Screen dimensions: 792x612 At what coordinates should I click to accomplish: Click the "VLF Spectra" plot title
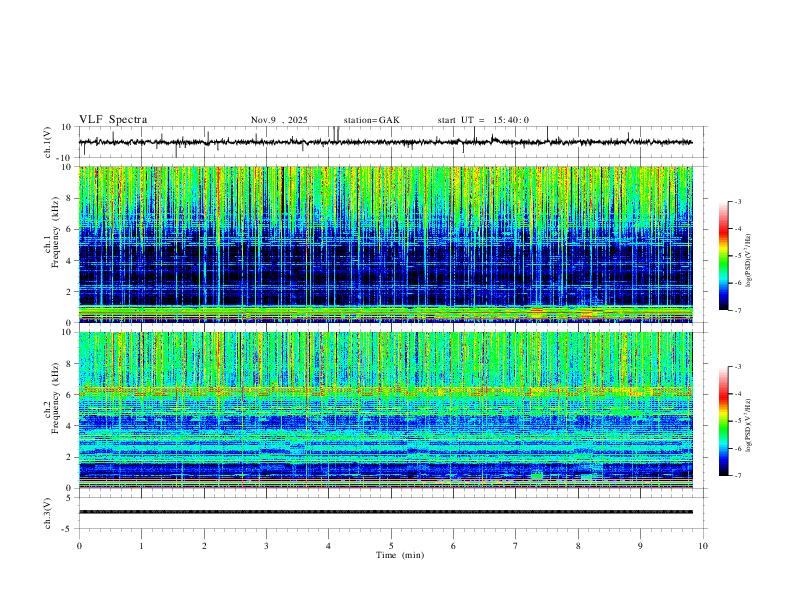113,120
